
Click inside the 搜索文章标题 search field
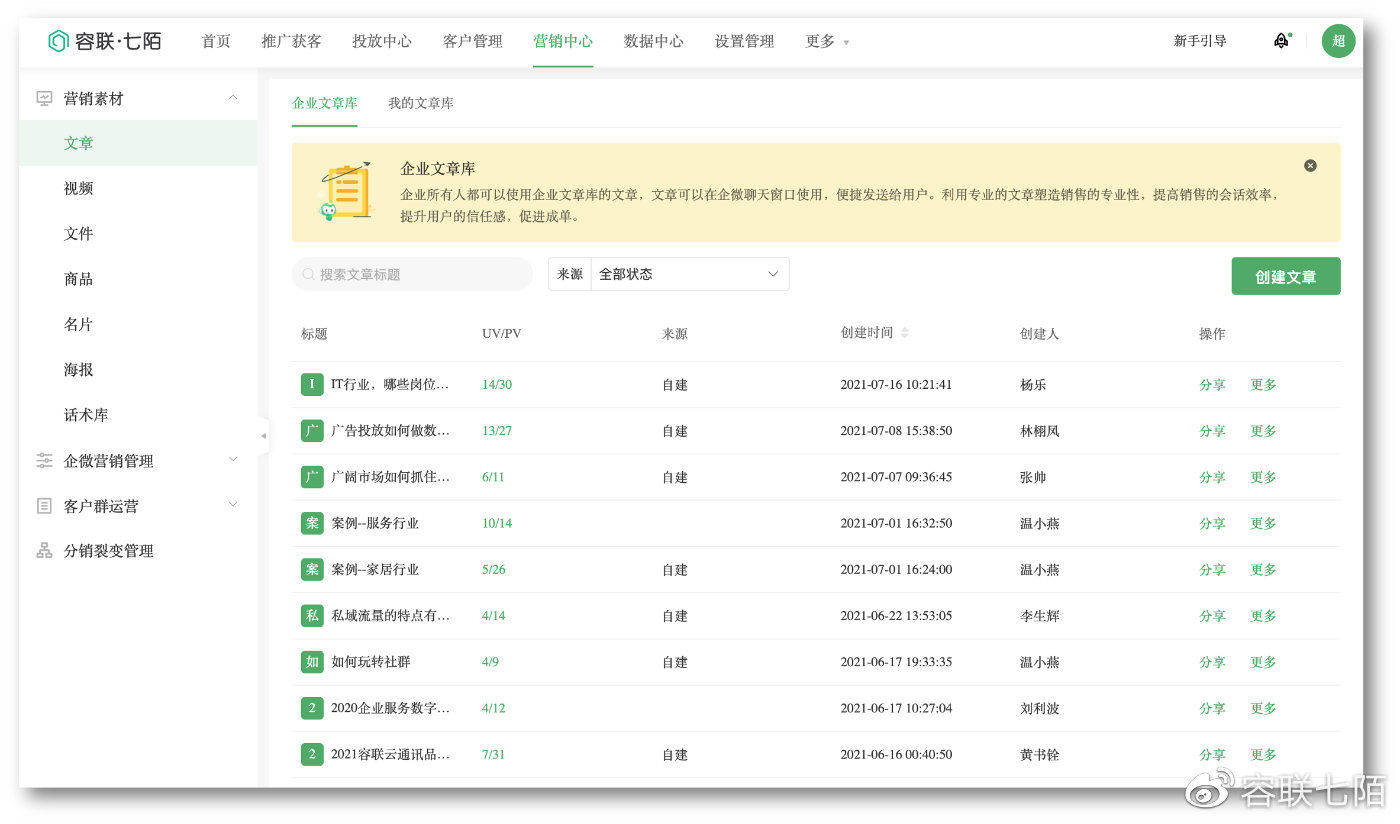[x=413, y=274]
